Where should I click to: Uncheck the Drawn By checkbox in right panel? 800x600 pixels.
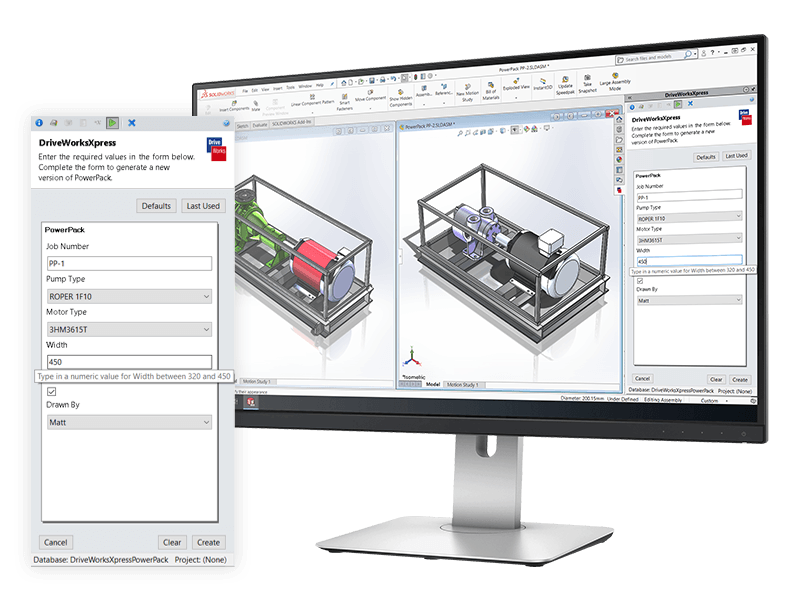coord(638,283)
